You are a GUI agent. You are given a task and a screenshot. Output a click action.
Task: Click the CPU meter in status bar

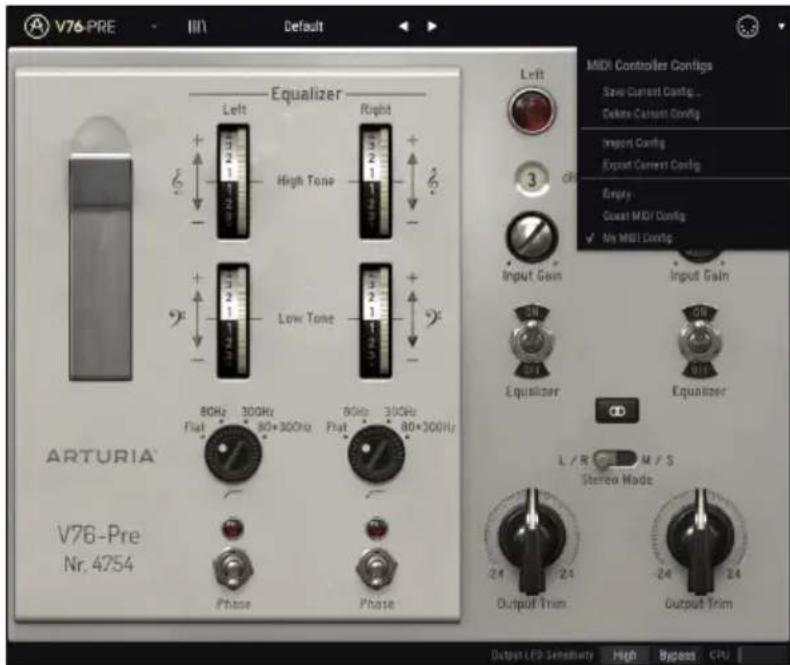[x=748, y=655]
